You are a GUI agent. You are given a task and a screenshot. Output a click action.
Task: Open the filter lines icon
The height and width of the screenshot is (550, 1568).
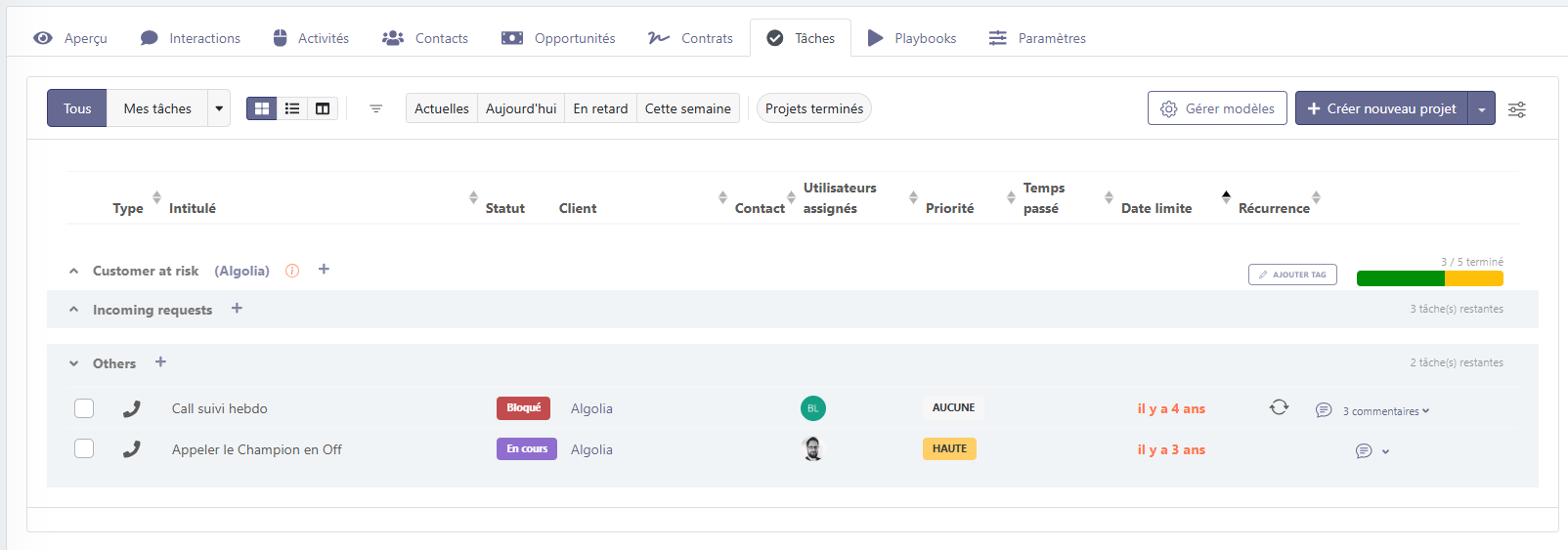tap(375, 108)
